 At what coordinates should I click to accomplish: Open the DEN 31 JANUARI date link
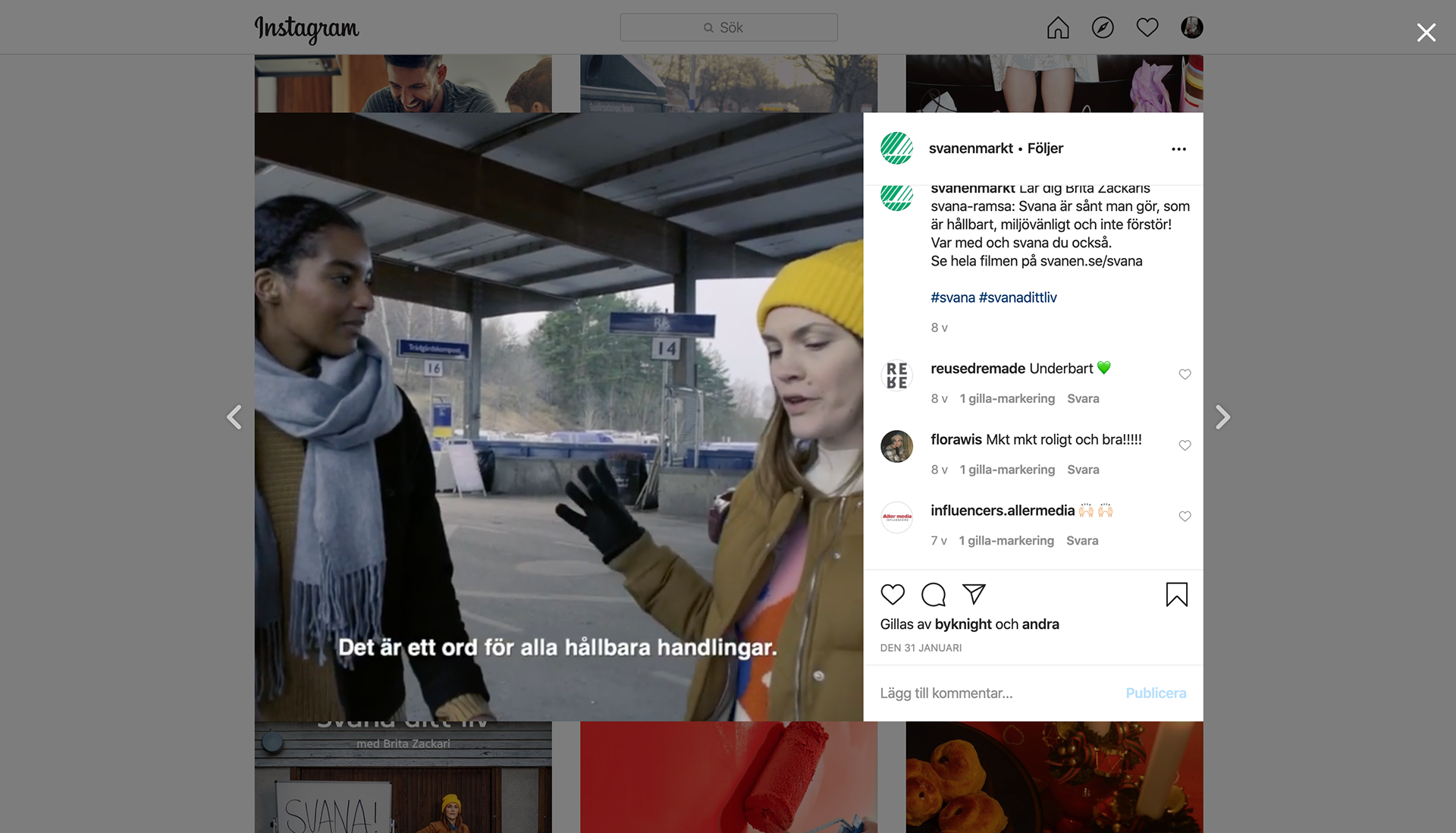point(921,648)
